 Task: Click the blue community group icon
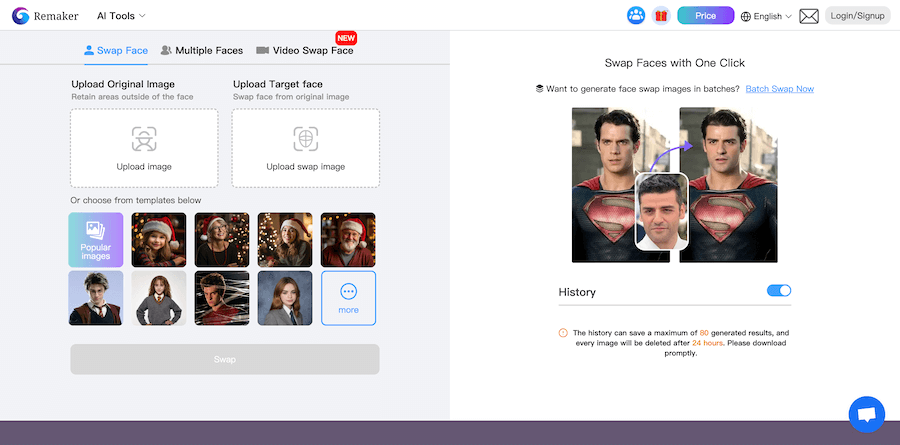tap(636, 16)
